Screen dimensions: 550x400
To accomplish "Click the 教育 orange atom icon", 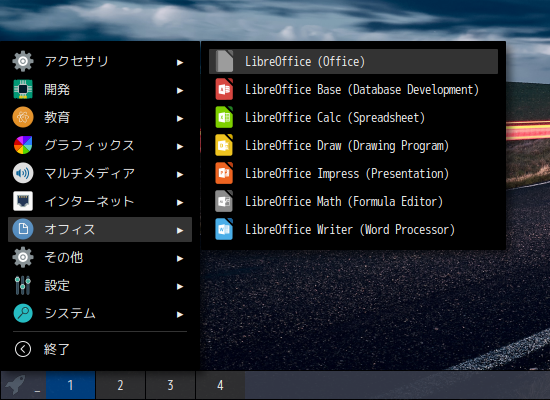I will [x=23, y=117].
